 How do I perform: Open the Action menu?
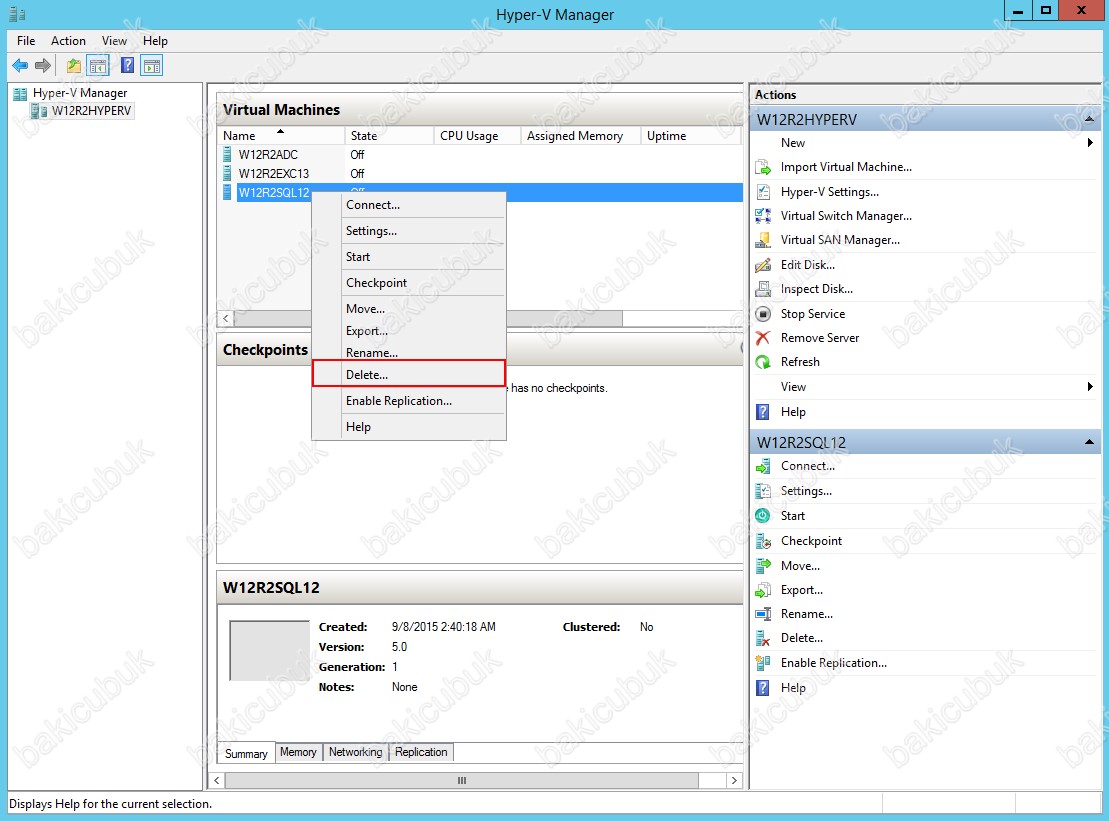69,41
